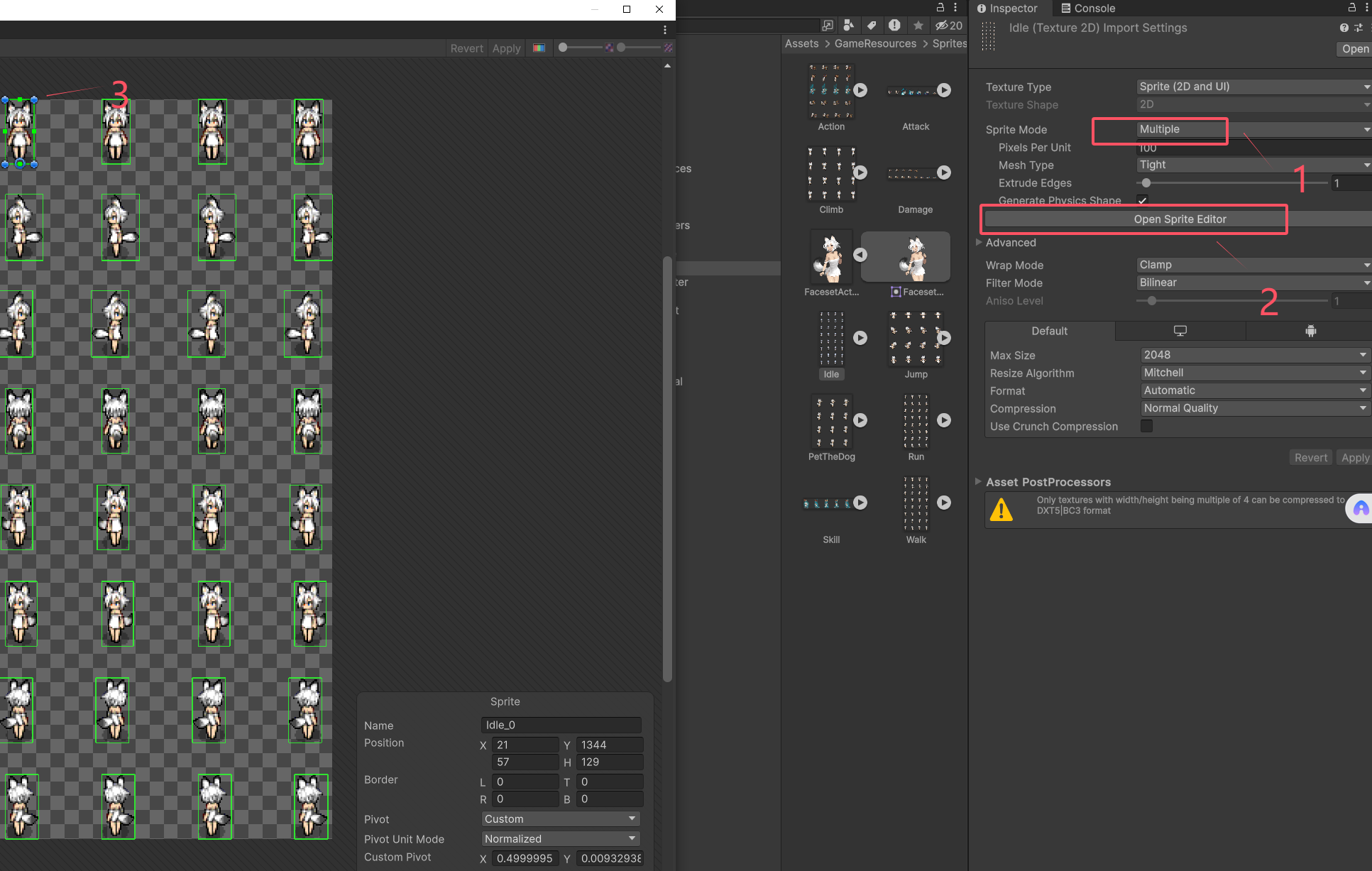This screenshot has height=871, width=1372.
Task: Click the Extrude Edges slider handle
Action: click(x=1146, y=183)
